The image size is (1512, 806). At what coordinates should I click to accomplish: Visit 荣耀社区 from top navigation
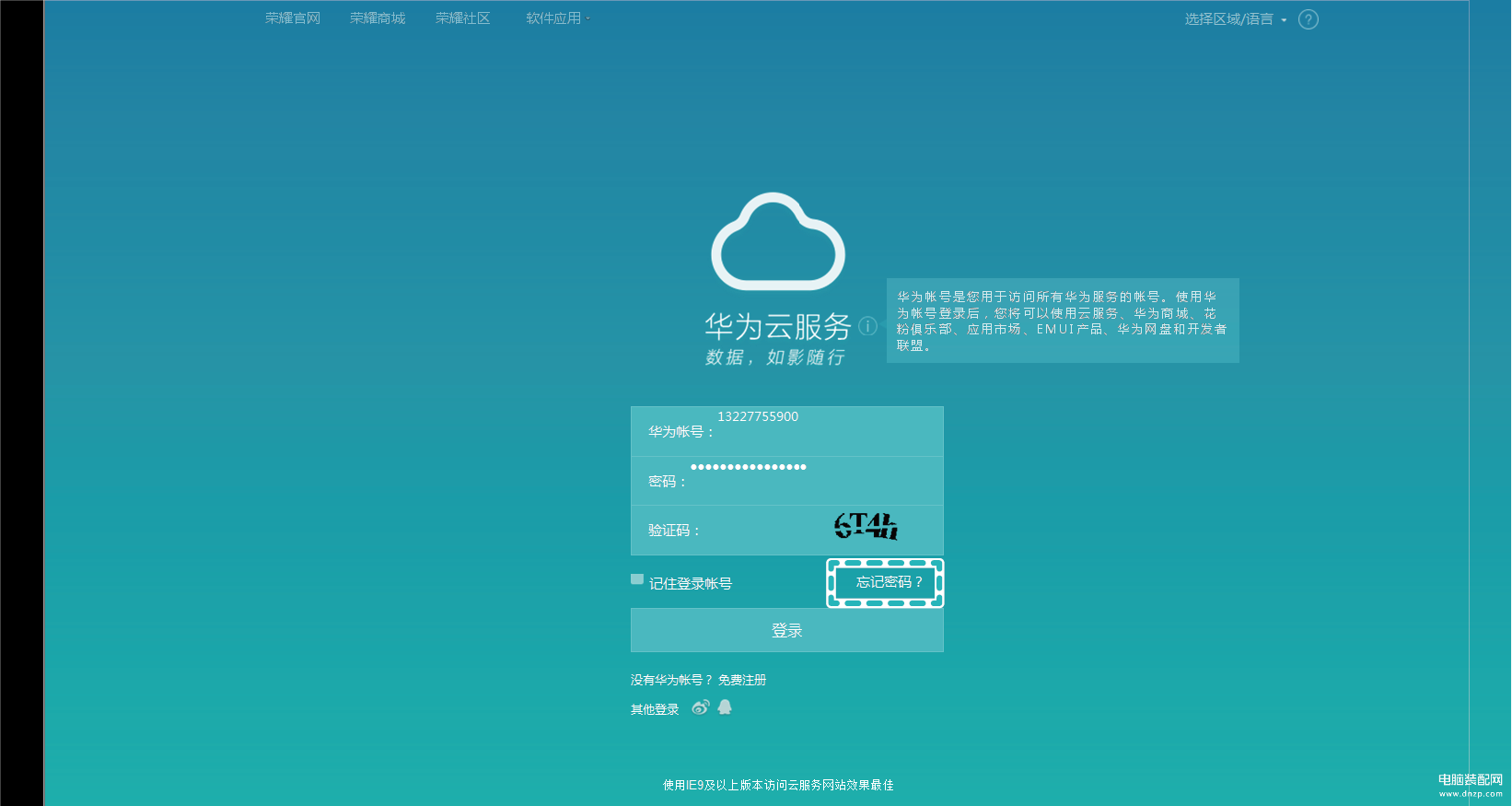[463, 18]
